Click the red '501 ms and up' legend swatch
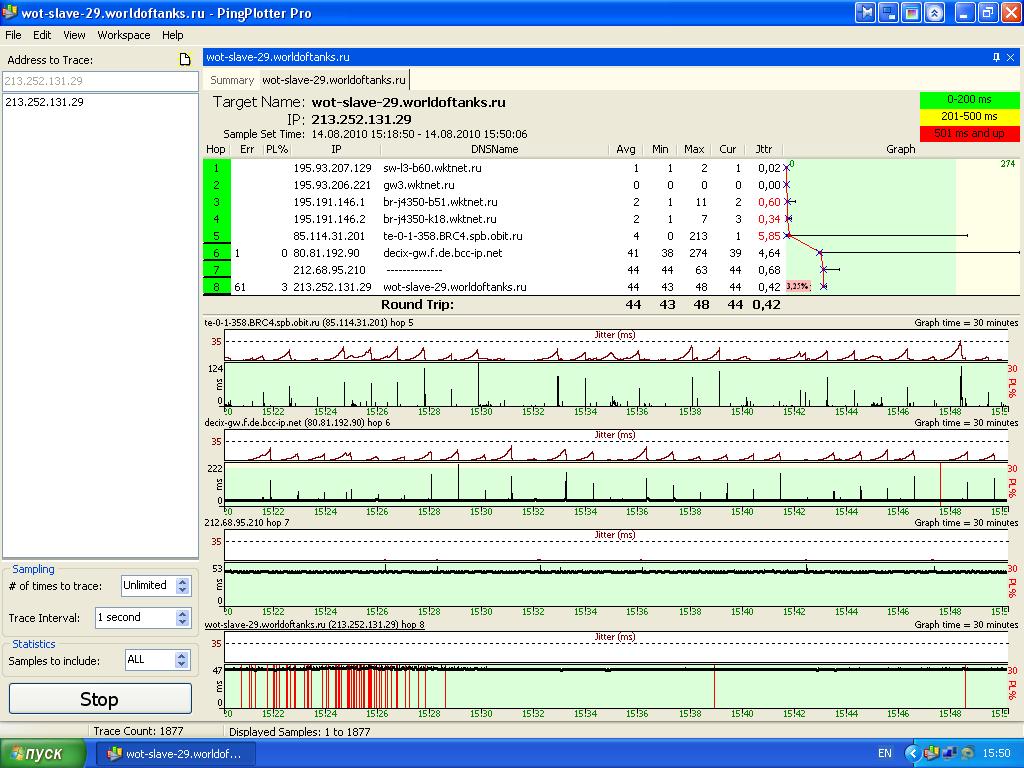Viewport: 1024px width, 768px height. [x=969, y=133]
